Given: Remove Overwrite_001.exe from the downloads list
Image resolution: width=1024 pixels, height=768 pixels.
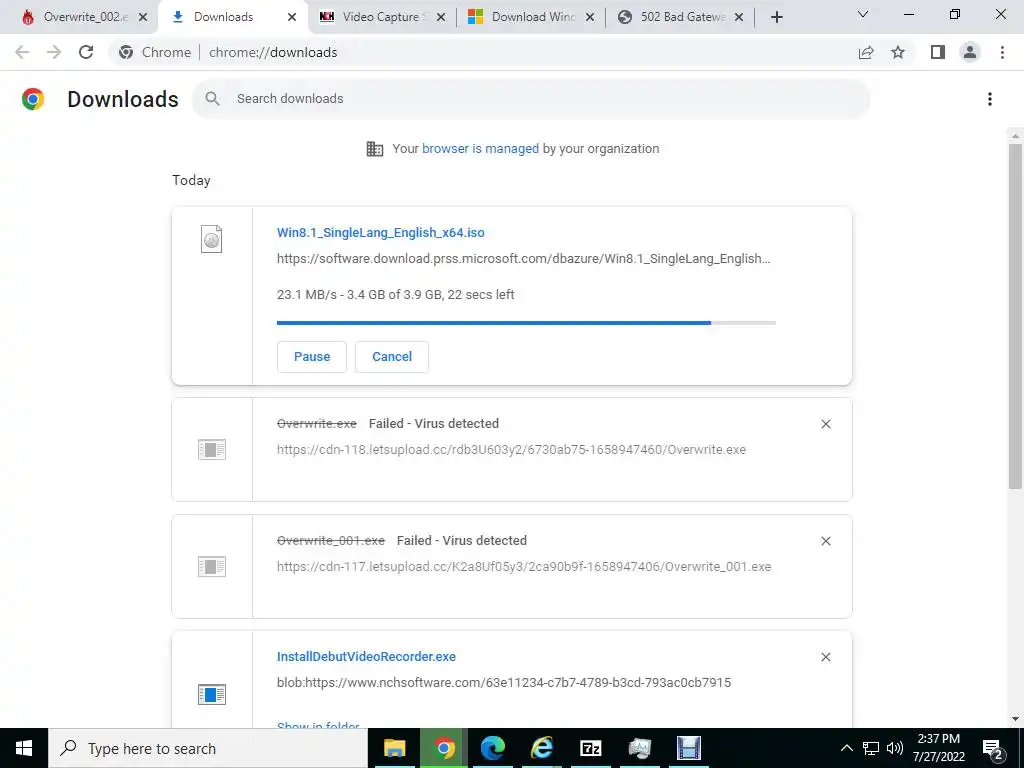Looking at the screenshot, I should [825, 541].
